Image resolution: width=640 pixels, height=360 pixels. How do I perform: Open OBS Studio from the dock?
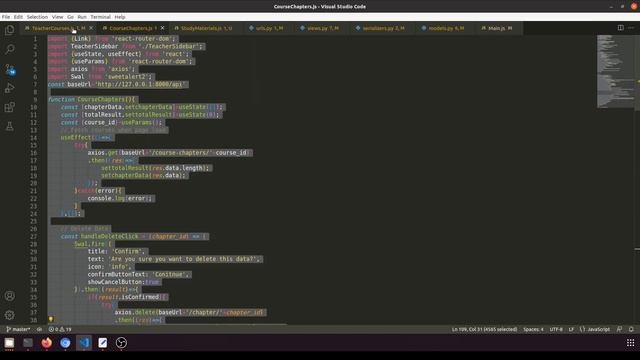tap(121, 343)
